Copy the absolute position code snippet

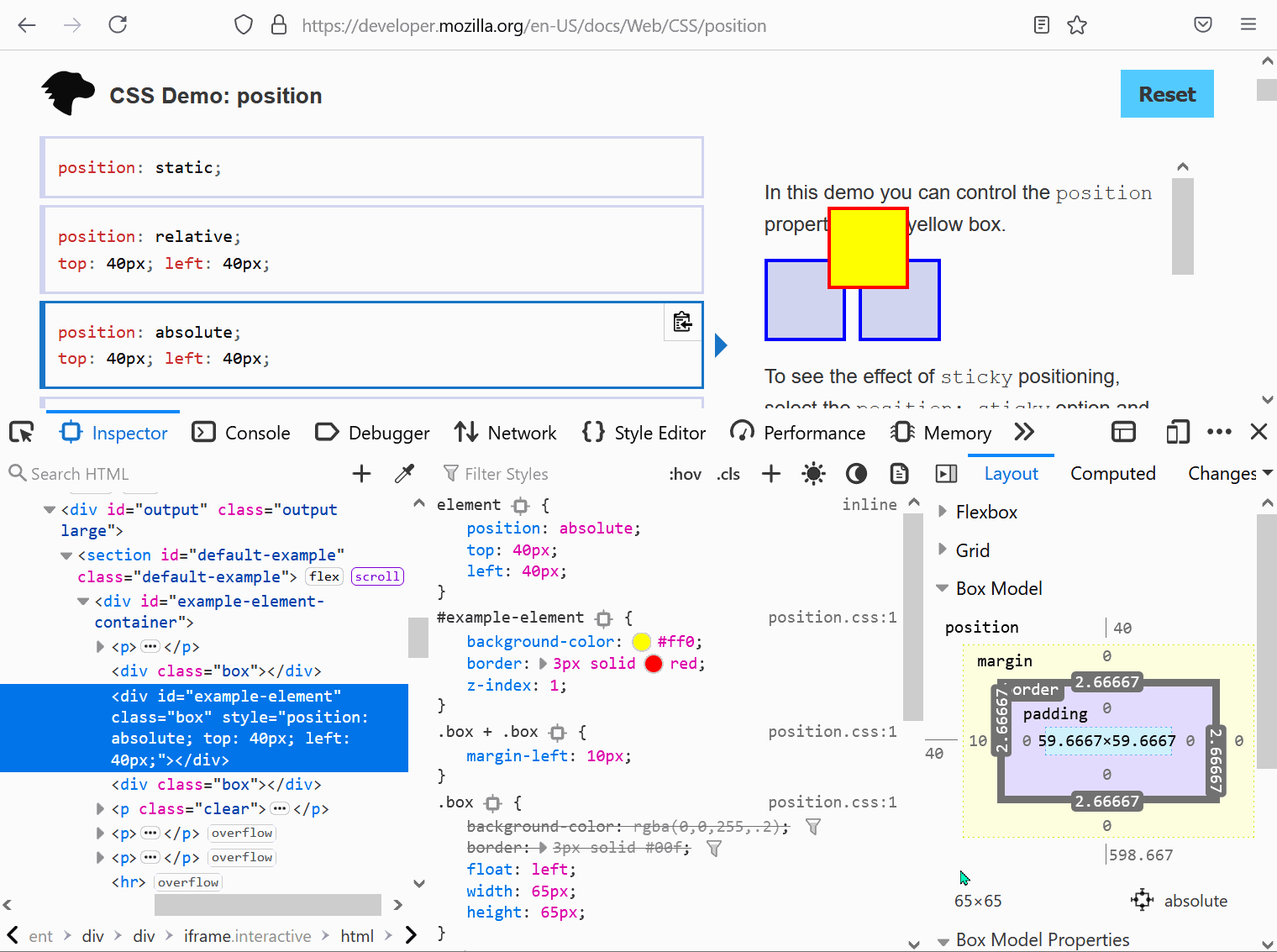(682, 322)
